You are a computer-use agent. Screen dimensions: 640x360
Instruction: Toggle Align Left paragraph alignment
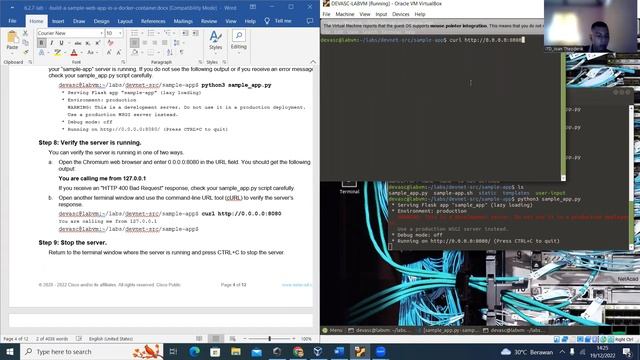(x=134, y=42)
